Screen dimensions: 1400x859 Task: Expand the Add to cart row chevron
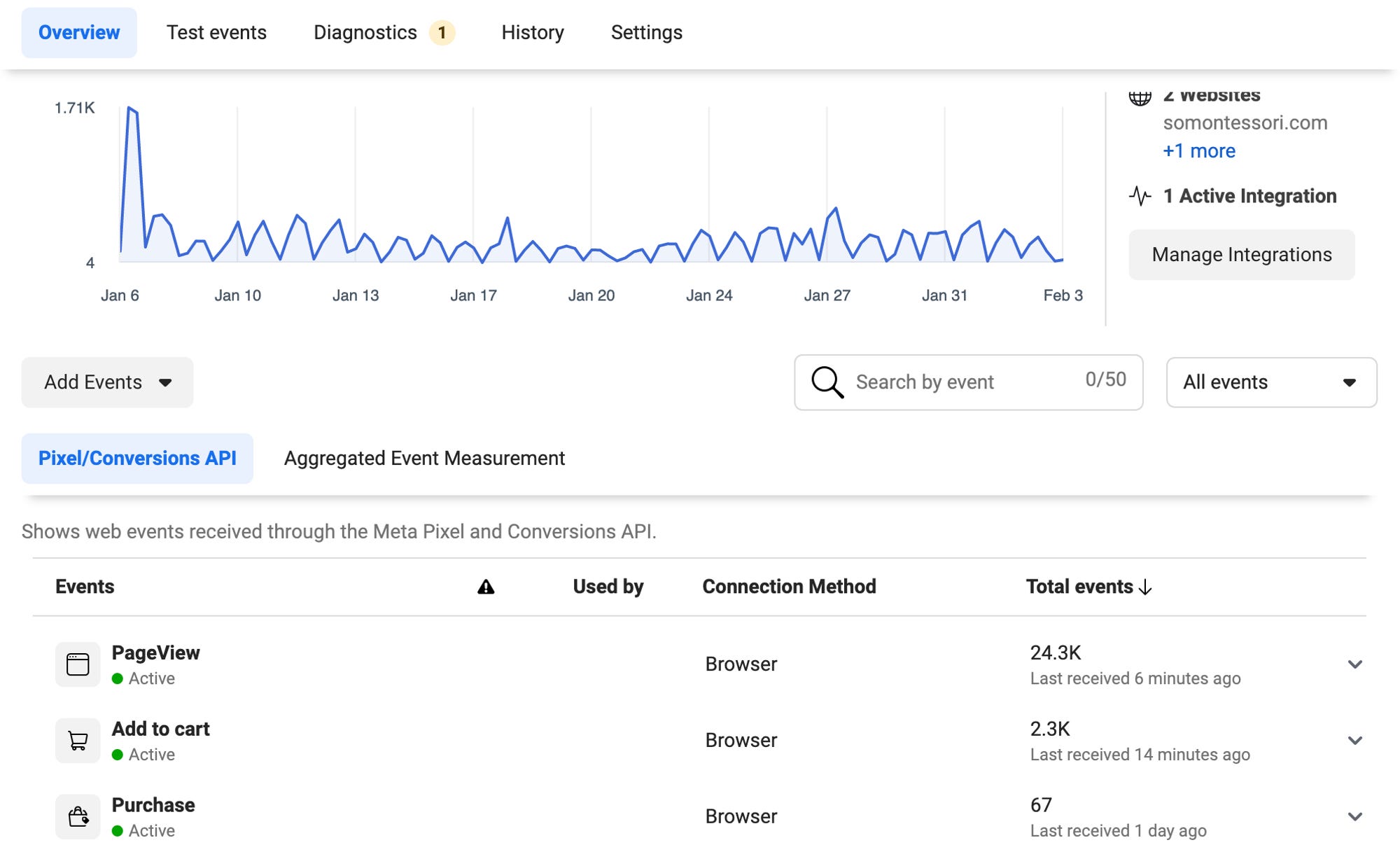pyautogui.click(x=1354, y=741)
